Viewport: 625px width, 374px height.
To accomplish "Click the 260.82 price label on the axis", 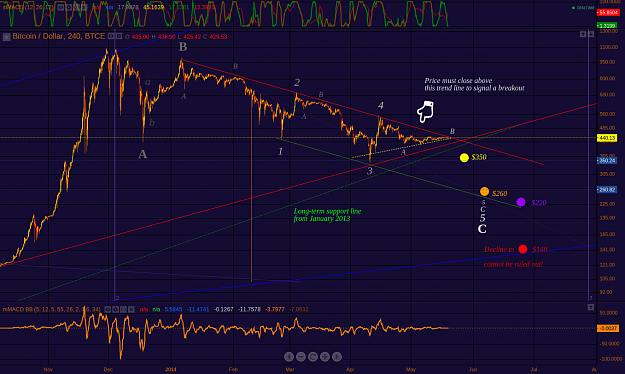I will (607, 190).
